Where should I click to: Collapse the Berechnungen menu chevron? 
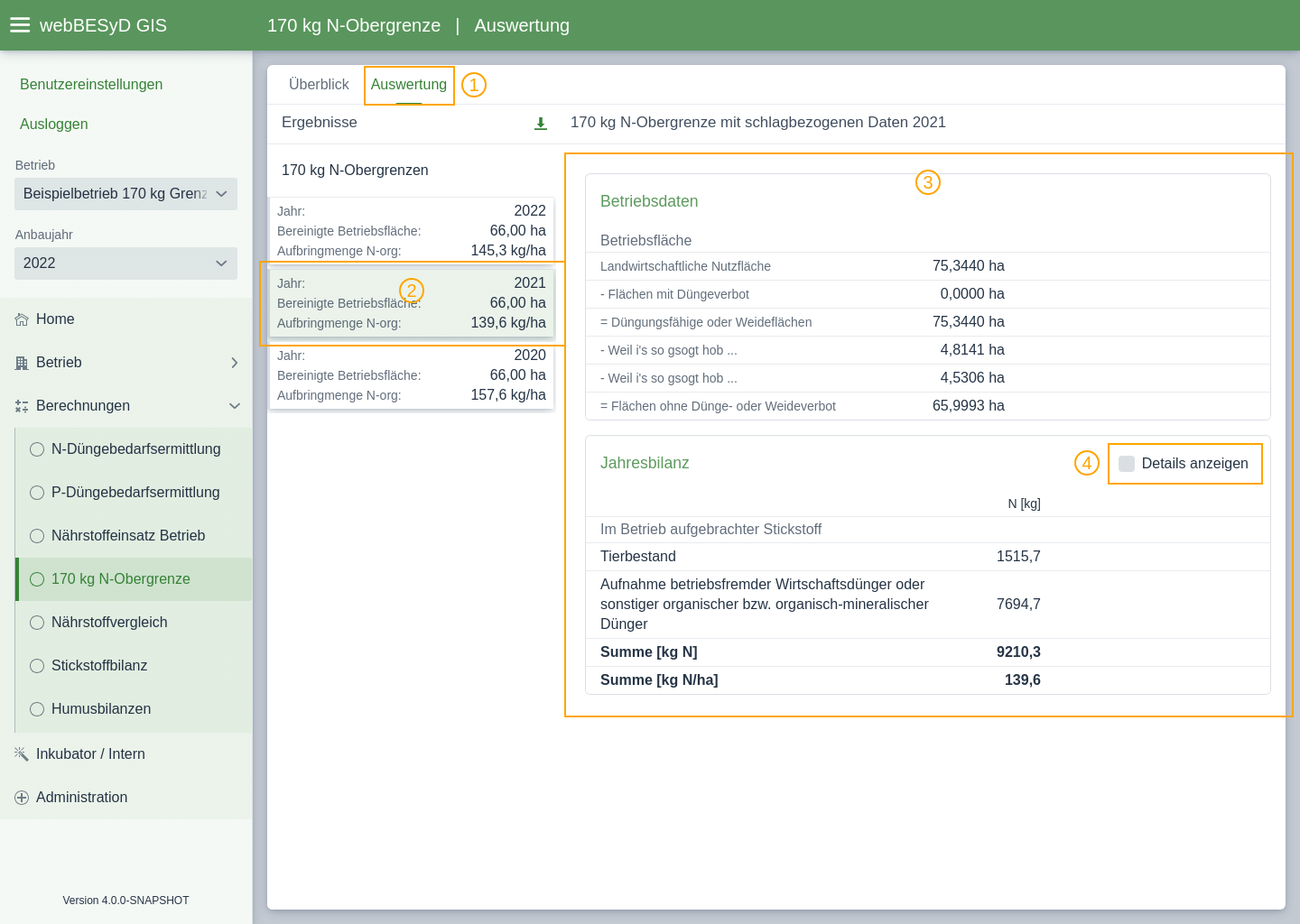235,406
